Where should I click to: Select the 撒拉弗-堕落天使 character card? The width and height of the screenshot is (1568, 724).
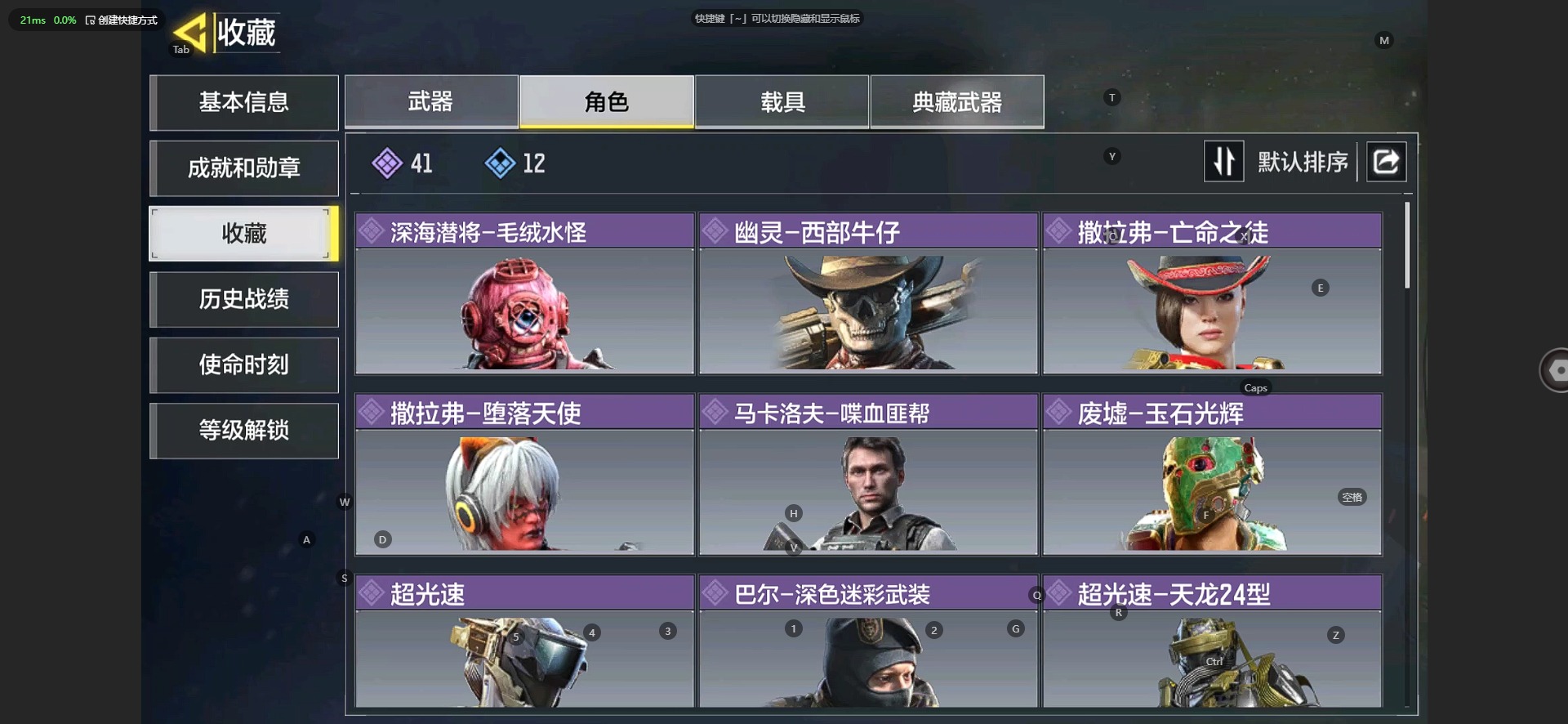pyautogui.click(x=524, y=475)
